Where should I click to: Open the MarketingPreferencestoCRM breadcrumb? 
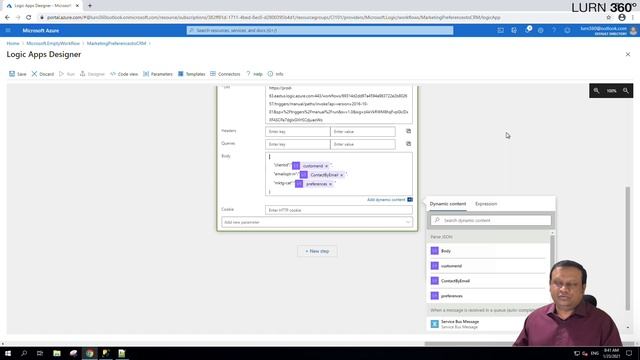pyautogui.click(x=116, y=43)
